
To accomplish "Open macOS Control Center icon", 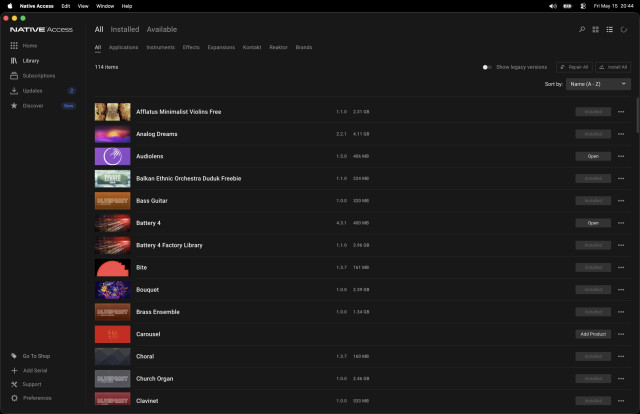I will click(583, 6).
